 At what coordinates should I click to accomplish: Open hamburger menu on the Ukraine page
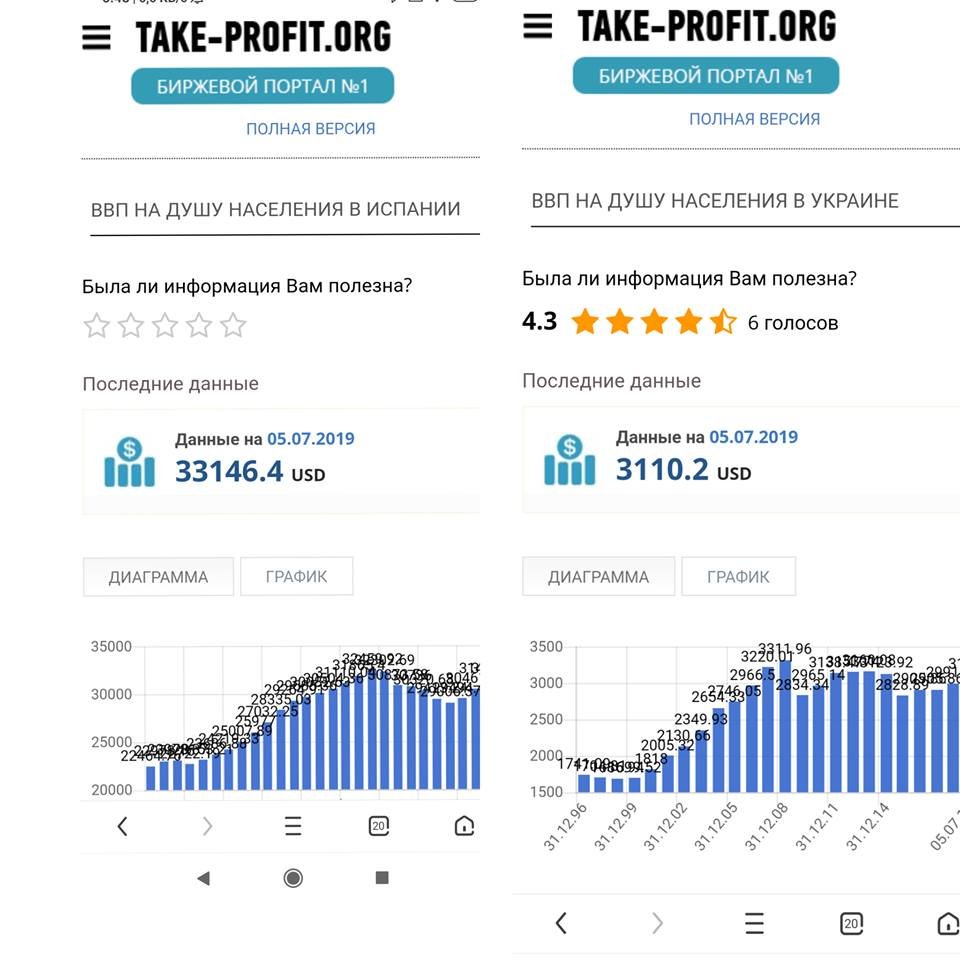pos(538,26)
